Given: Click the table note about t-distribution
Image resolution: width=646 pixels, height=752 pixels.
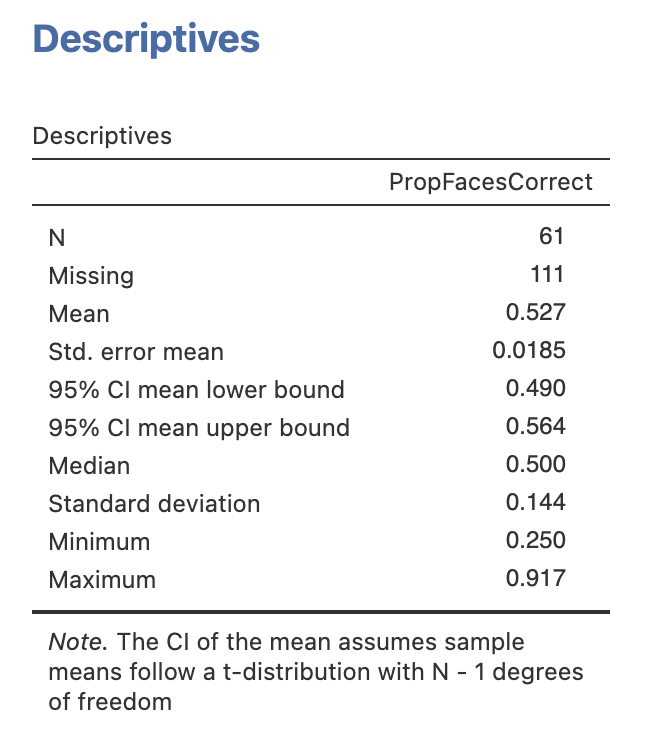Looking at the screenshot, I should 316,671.
